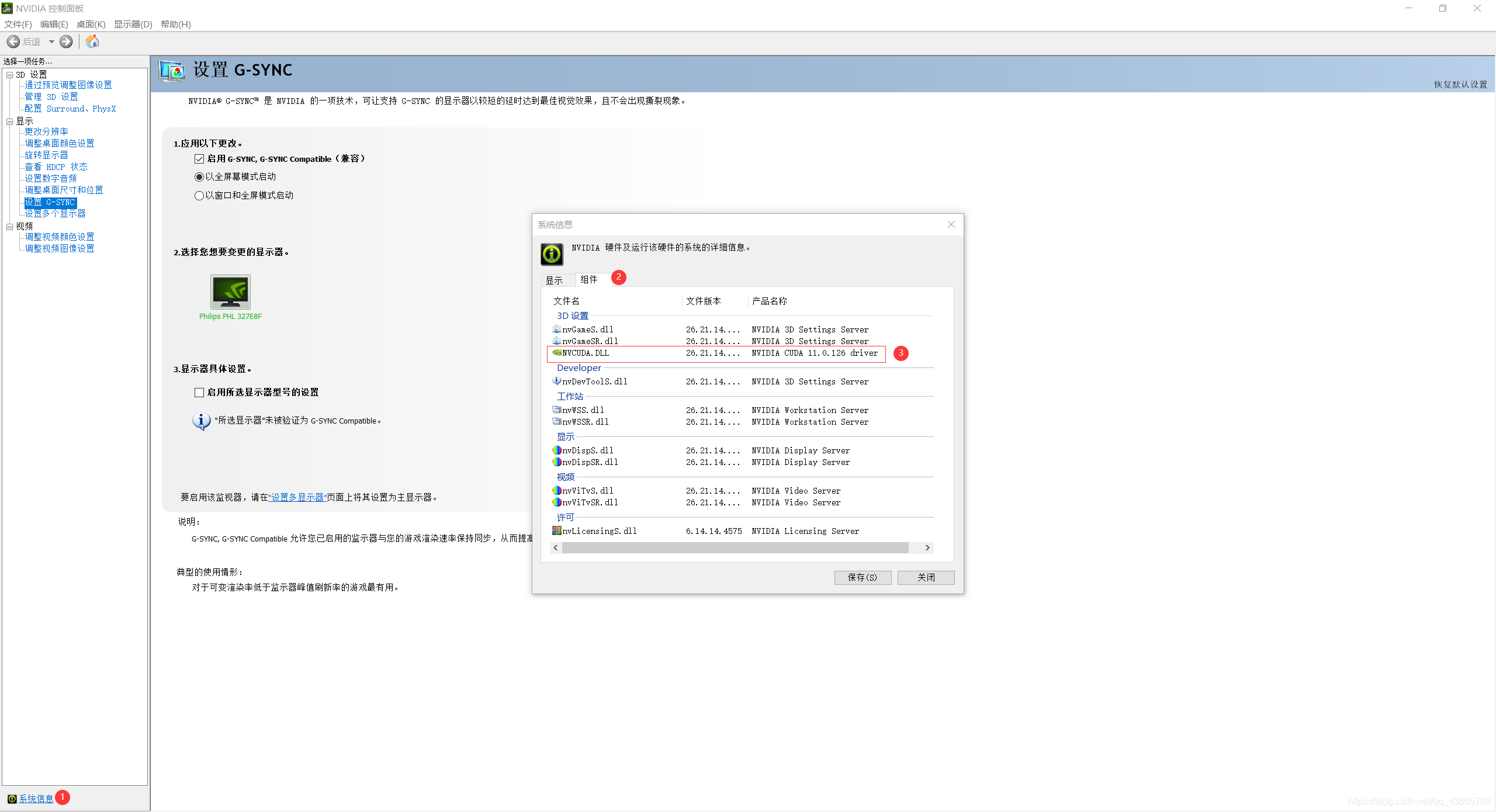
Task: Click the Home toolbar icon
Action: (x=92, y=41)
